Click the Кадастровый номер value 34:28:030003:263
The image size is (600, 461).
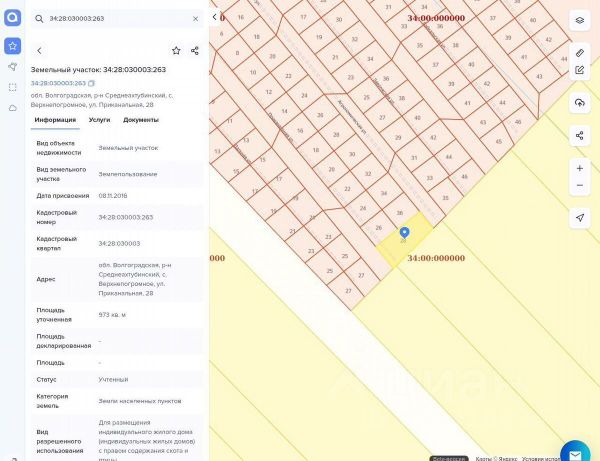point(126,217)
